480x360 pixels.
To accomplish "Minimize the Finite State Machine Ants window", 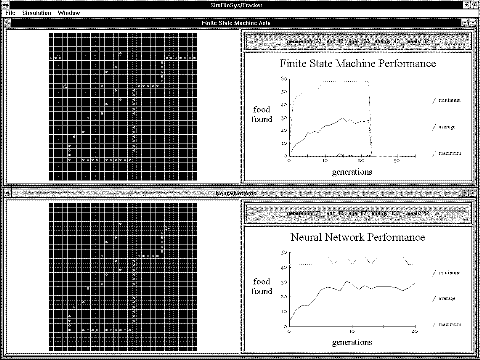I will (465, 23).
